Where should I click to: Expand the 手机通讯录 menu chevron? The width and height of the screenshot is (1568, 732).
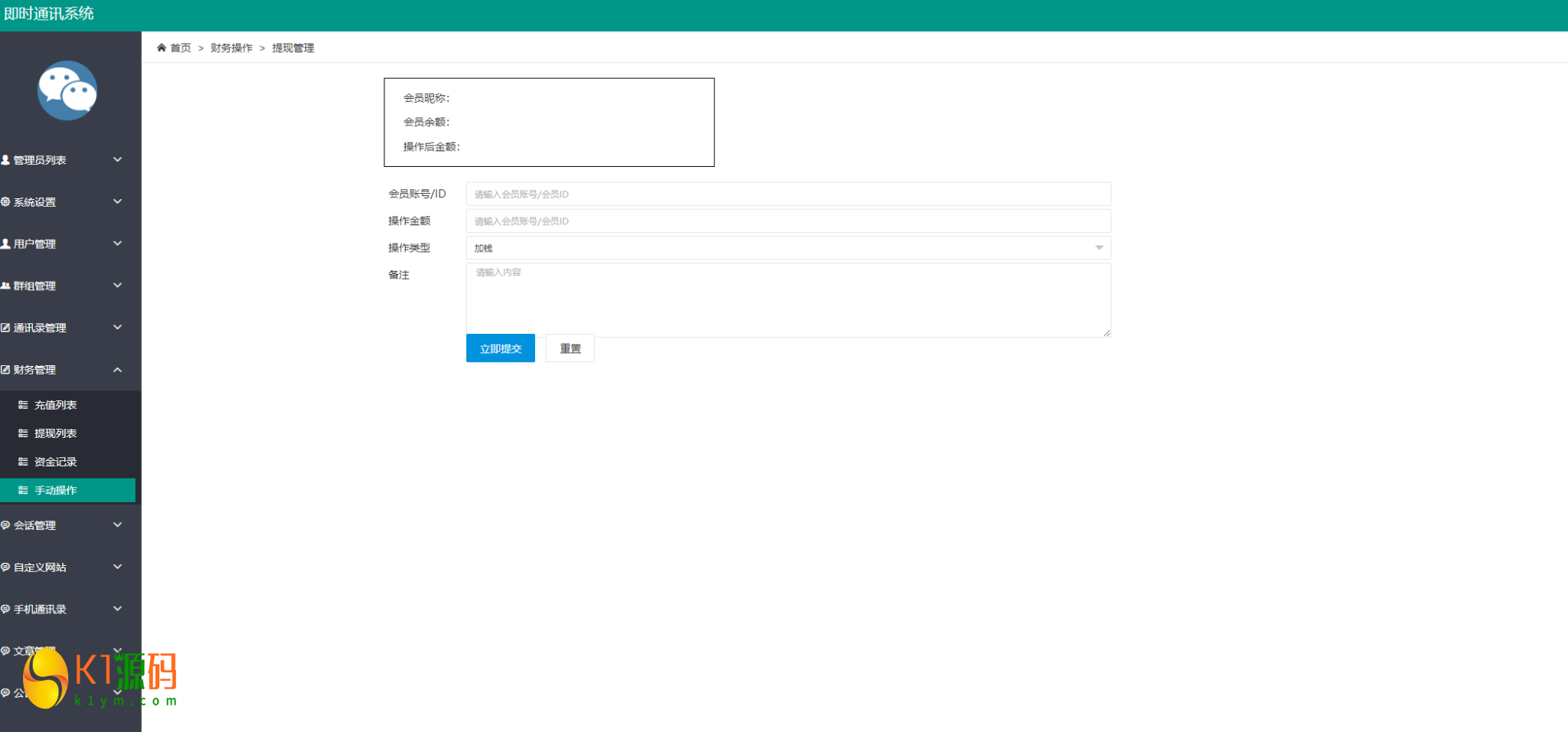click(118, 609)
